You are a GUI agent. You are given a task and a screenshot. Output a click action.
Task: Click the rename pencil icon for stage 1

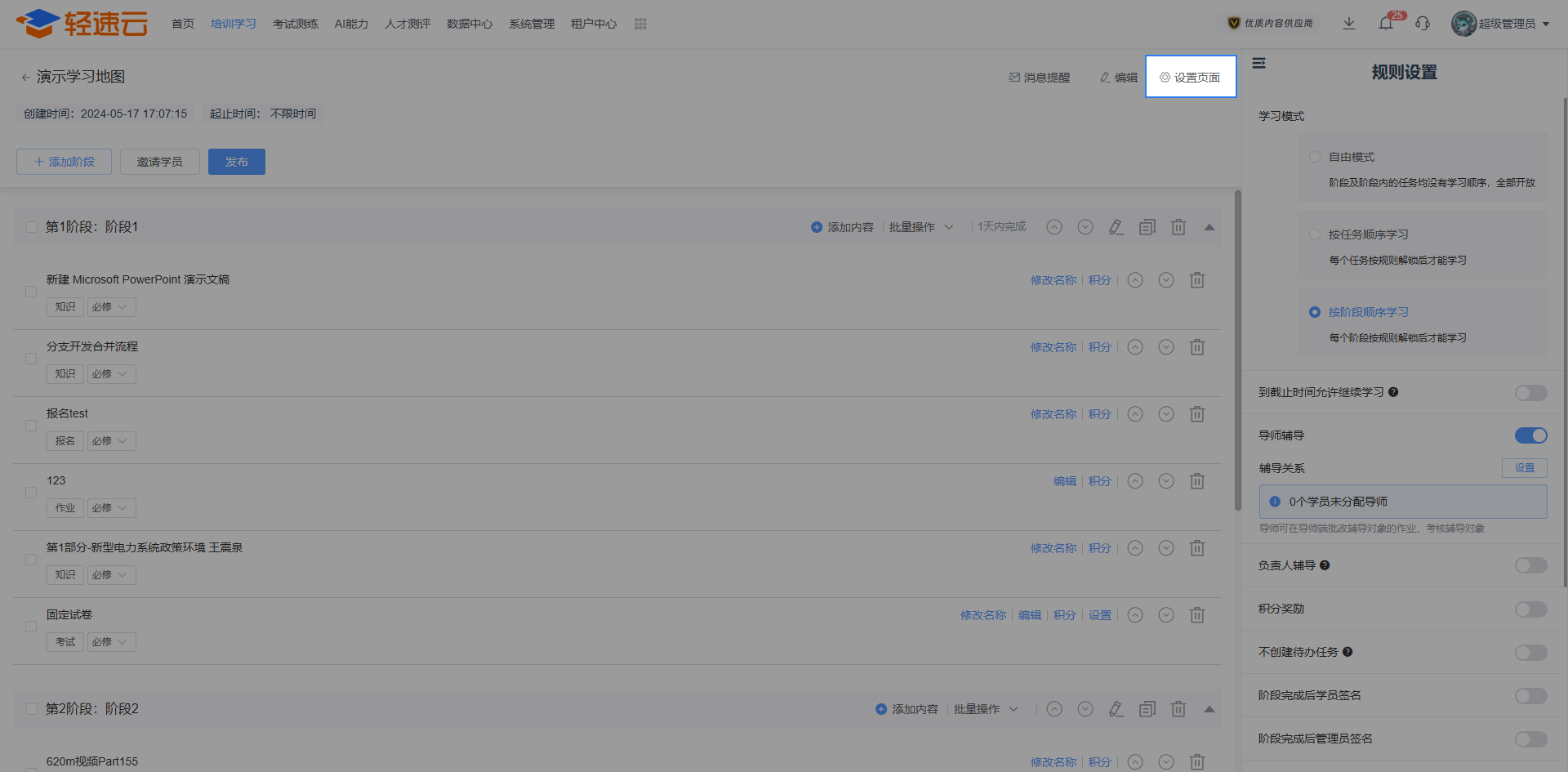(x=1116, y=227)
